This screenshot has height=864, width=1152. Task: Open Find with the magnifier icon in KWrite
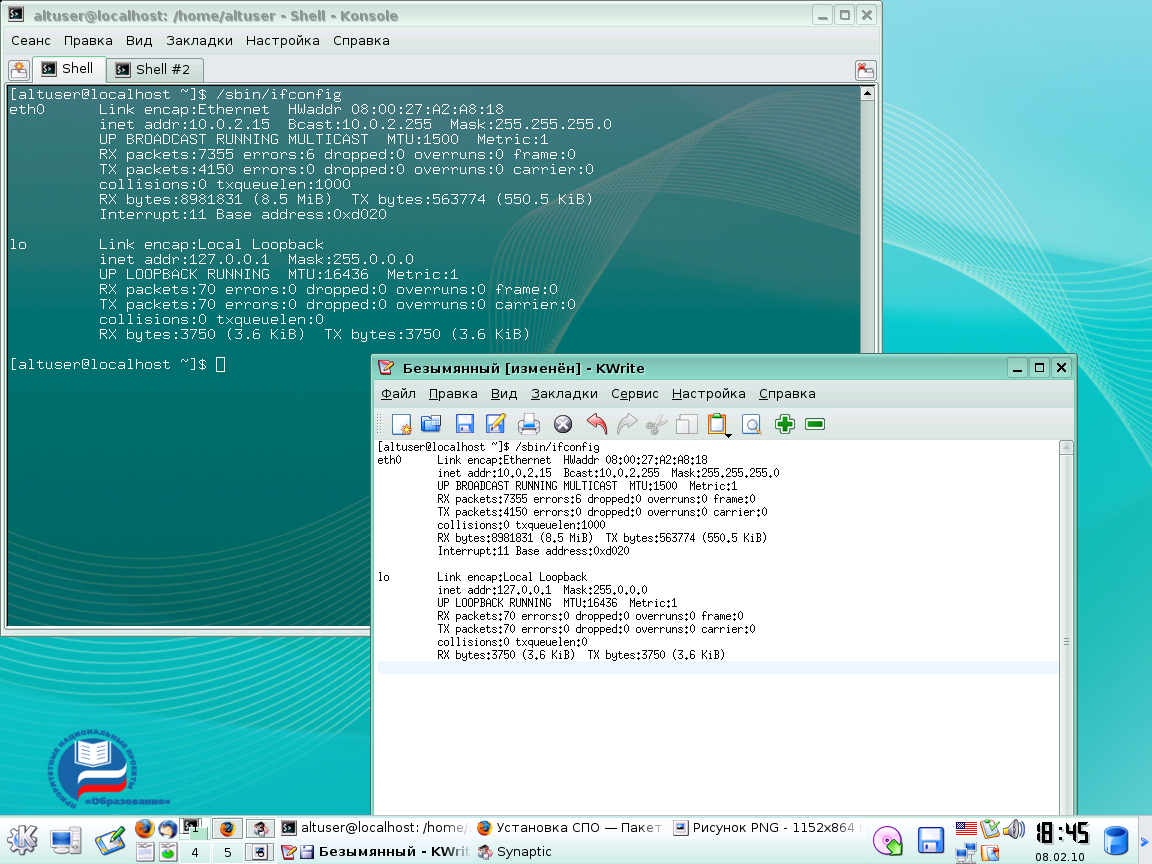[x=751, y=424]
